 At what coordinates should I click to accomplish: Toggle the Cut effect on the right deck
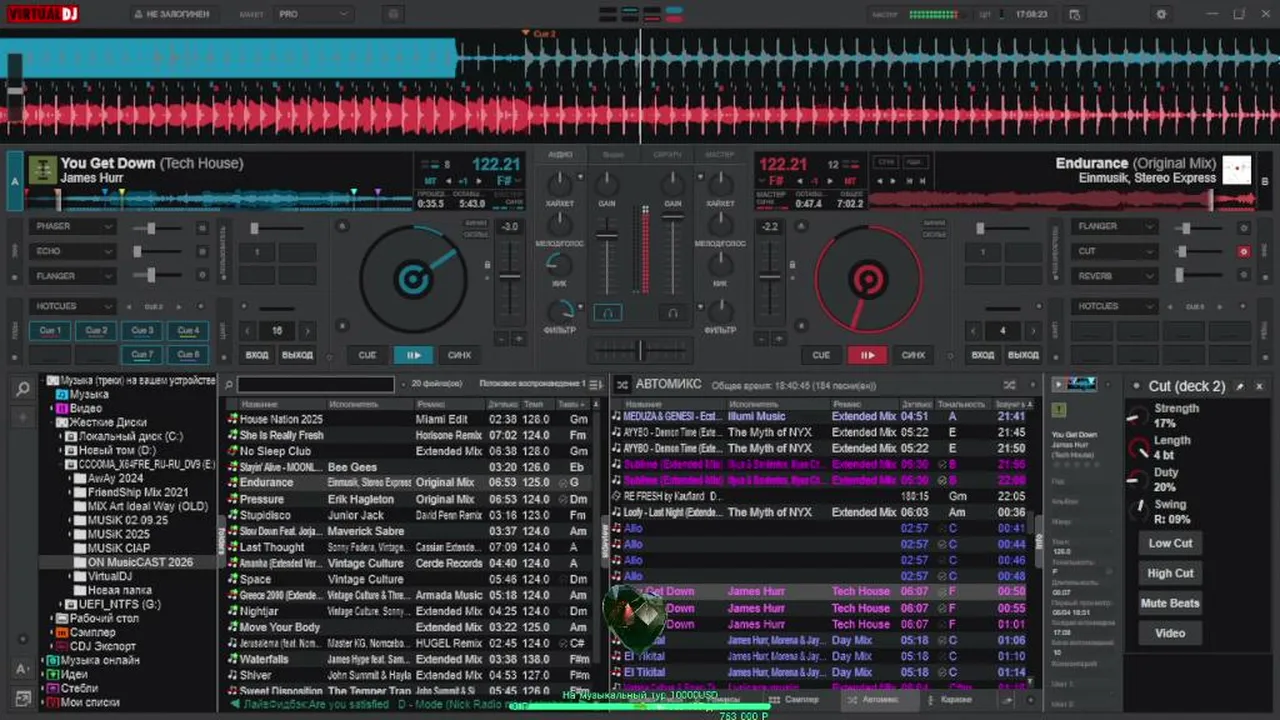[x=1244, y=252]
